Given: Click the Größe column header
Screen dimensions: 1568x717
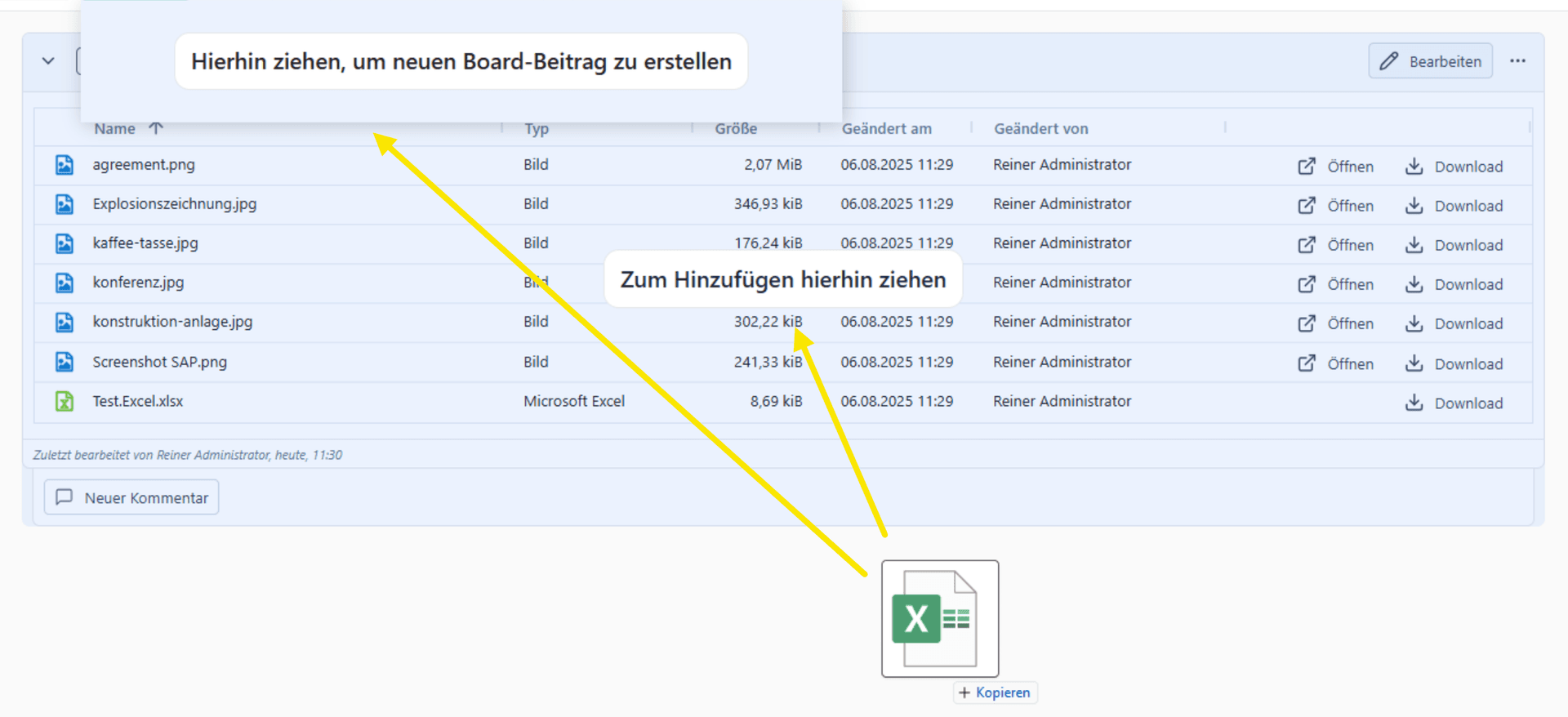Looking at the screenshot, I should (x=736, y=129).
